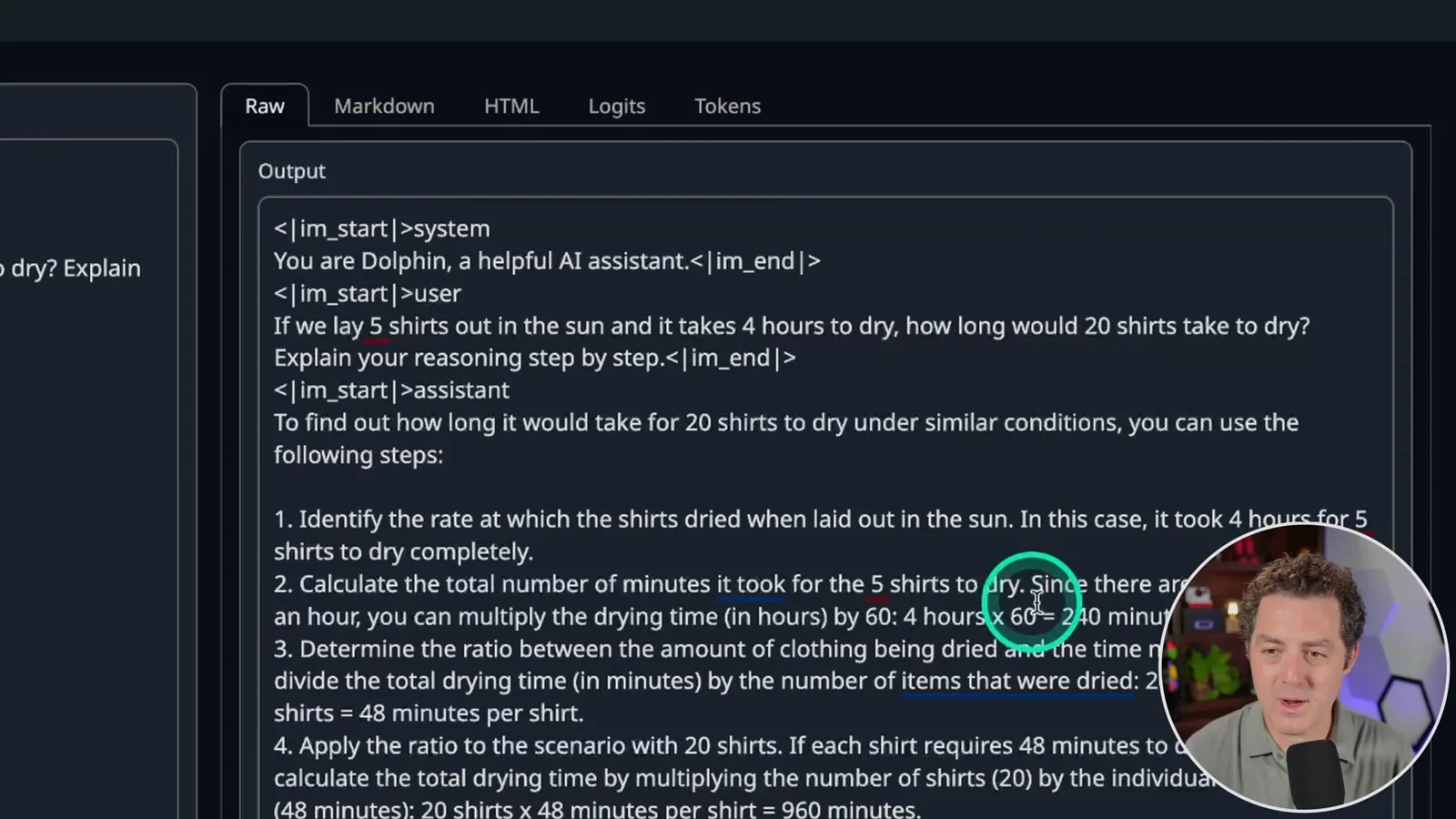Click 'You are Dolphin, a helpful AI assistant' line
1456x819 pixels.
(x=547, y=261)
